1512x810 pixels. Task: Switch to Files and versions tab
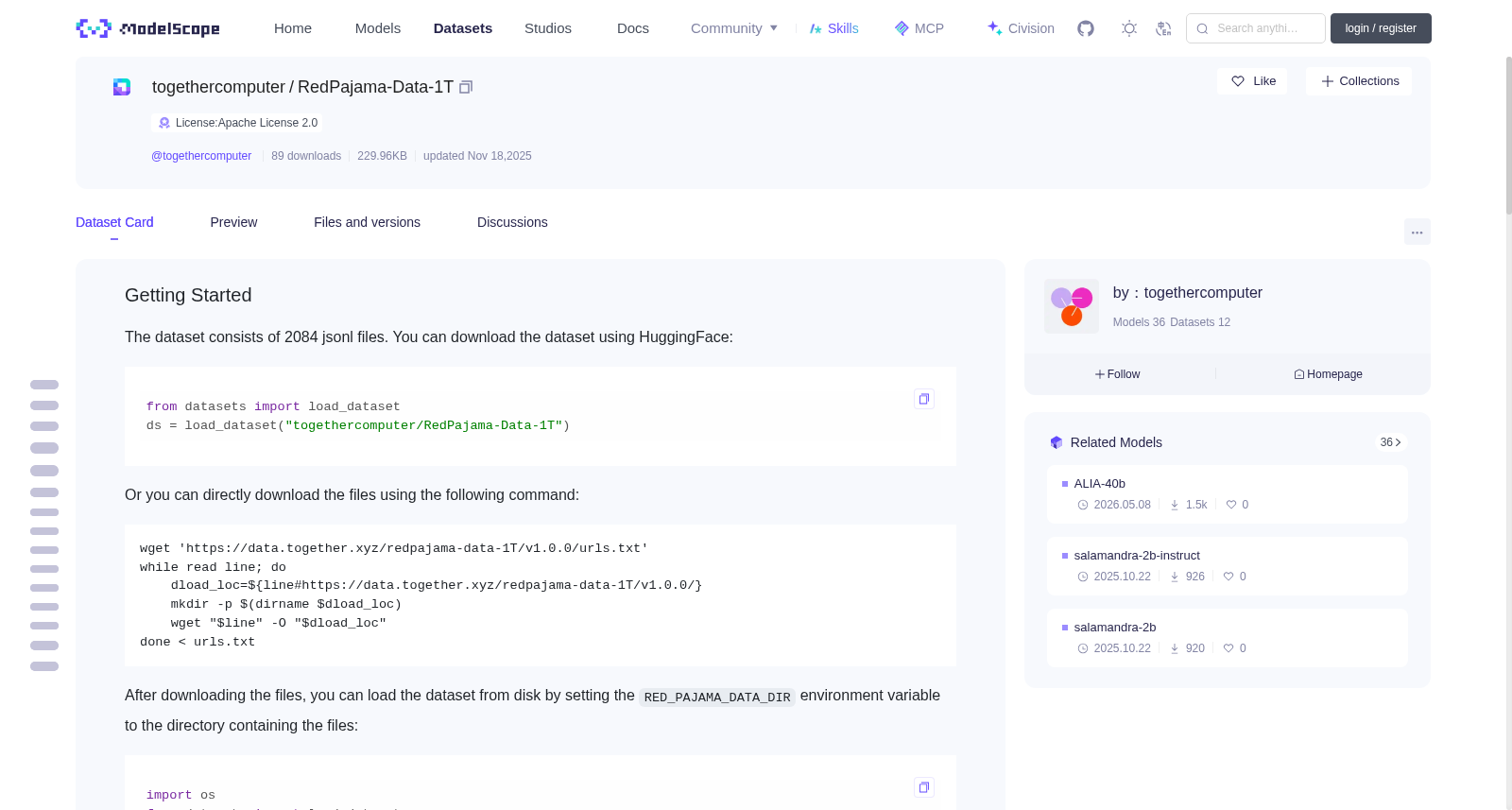367,222
